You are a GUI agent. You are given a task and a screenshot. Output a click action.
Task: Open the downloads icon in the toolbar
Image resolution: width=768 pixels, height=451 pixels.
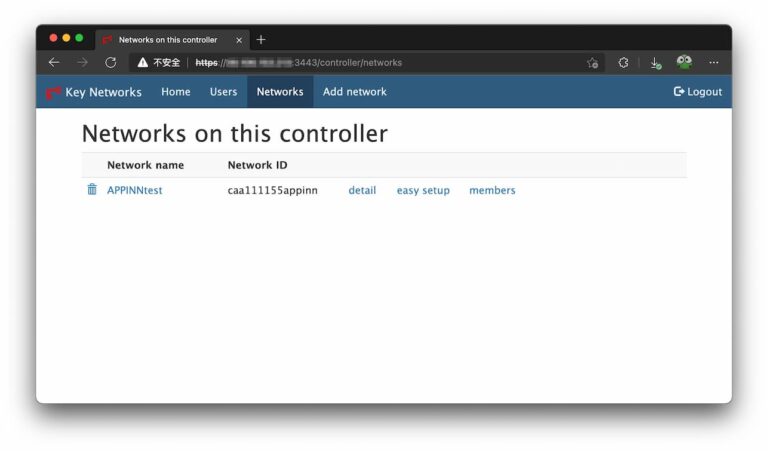point(655,62)
